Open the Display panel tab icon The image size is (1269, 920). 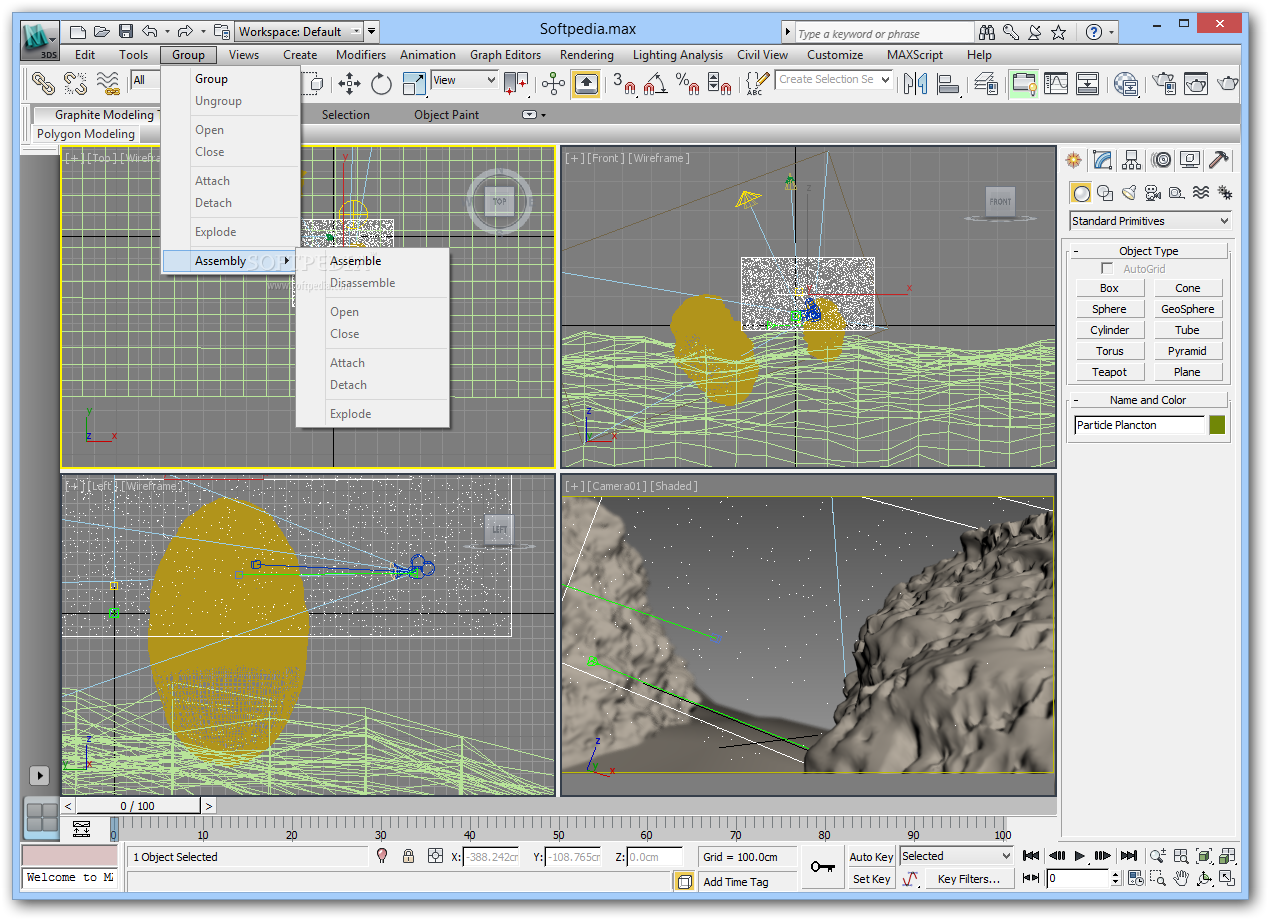1190,160
